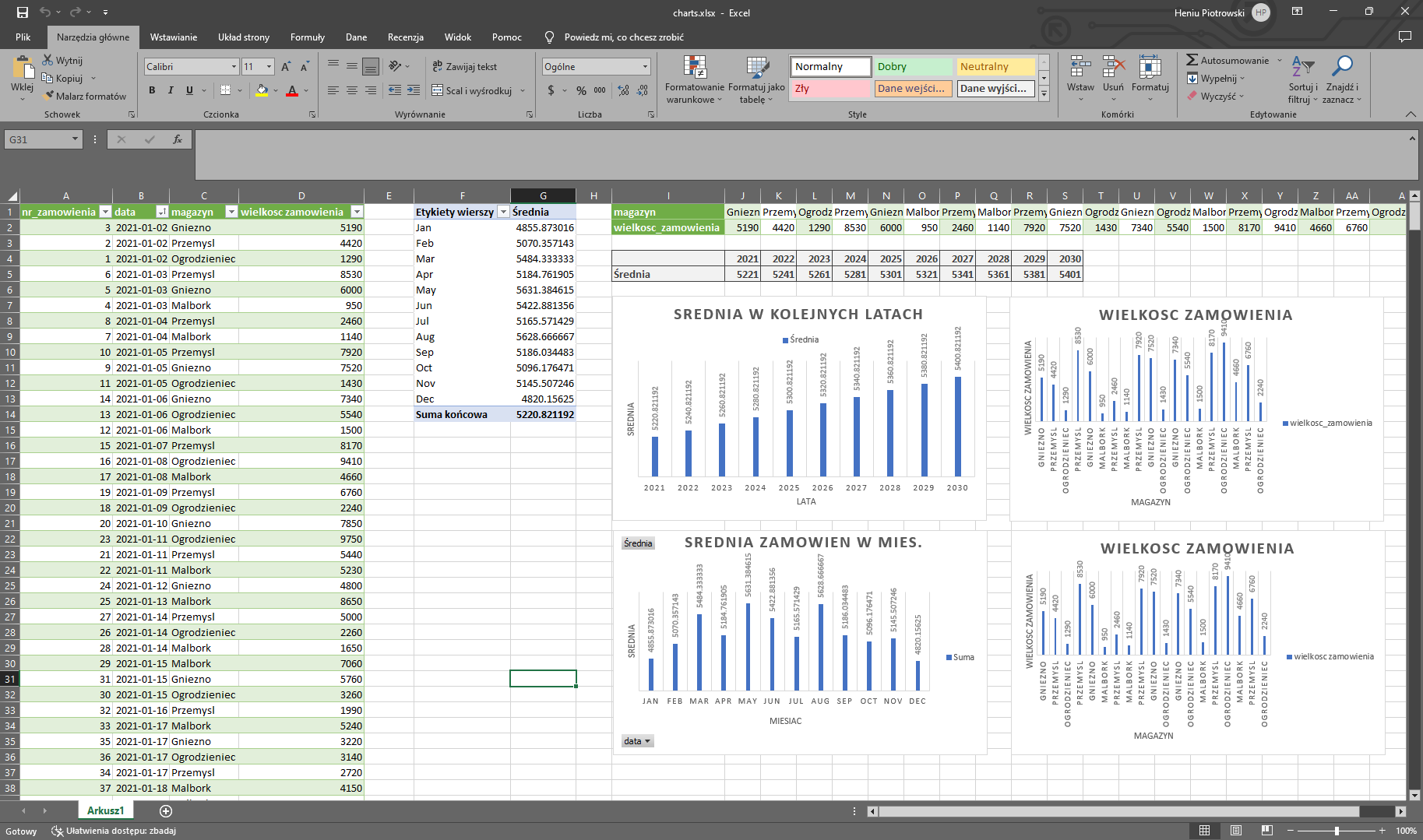The height and width of the screenshot is (840, 1423).
Task: Click the zoom slider in status bar
Action: coord(1337,831)
